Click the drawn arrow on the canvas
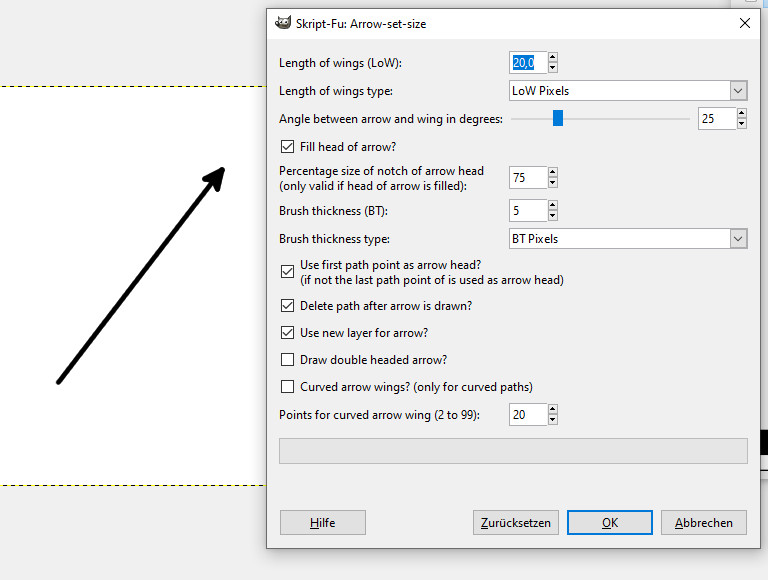 tap(140, 276)
